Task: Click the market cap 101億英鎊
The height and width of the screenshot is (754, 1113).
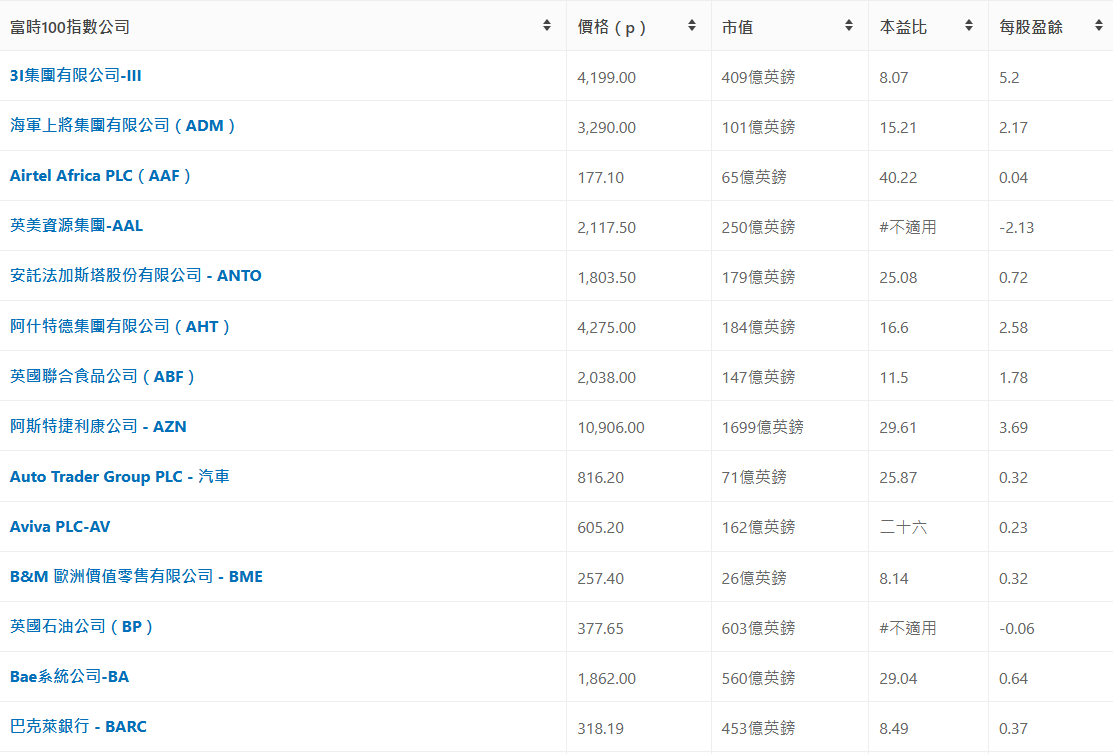Action: tap(758, 127)
